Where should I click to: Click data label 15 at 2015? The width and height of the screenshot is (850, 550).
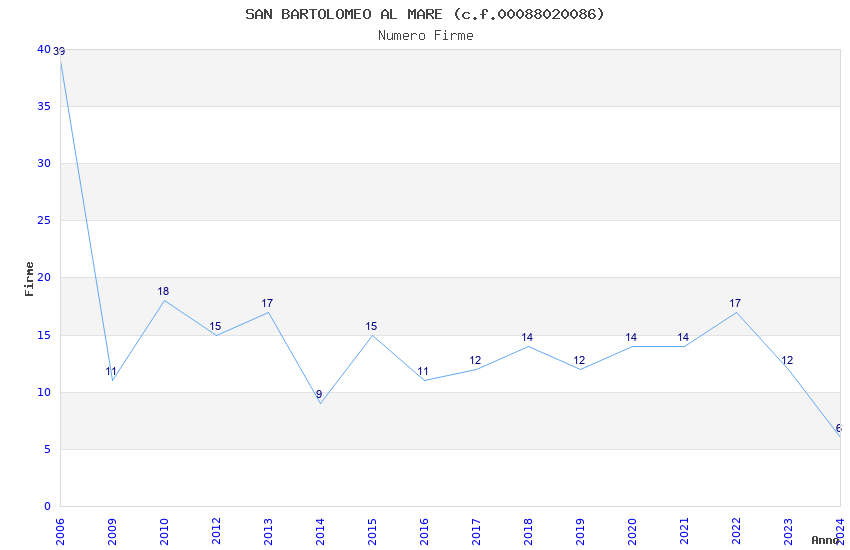point(371,326)
